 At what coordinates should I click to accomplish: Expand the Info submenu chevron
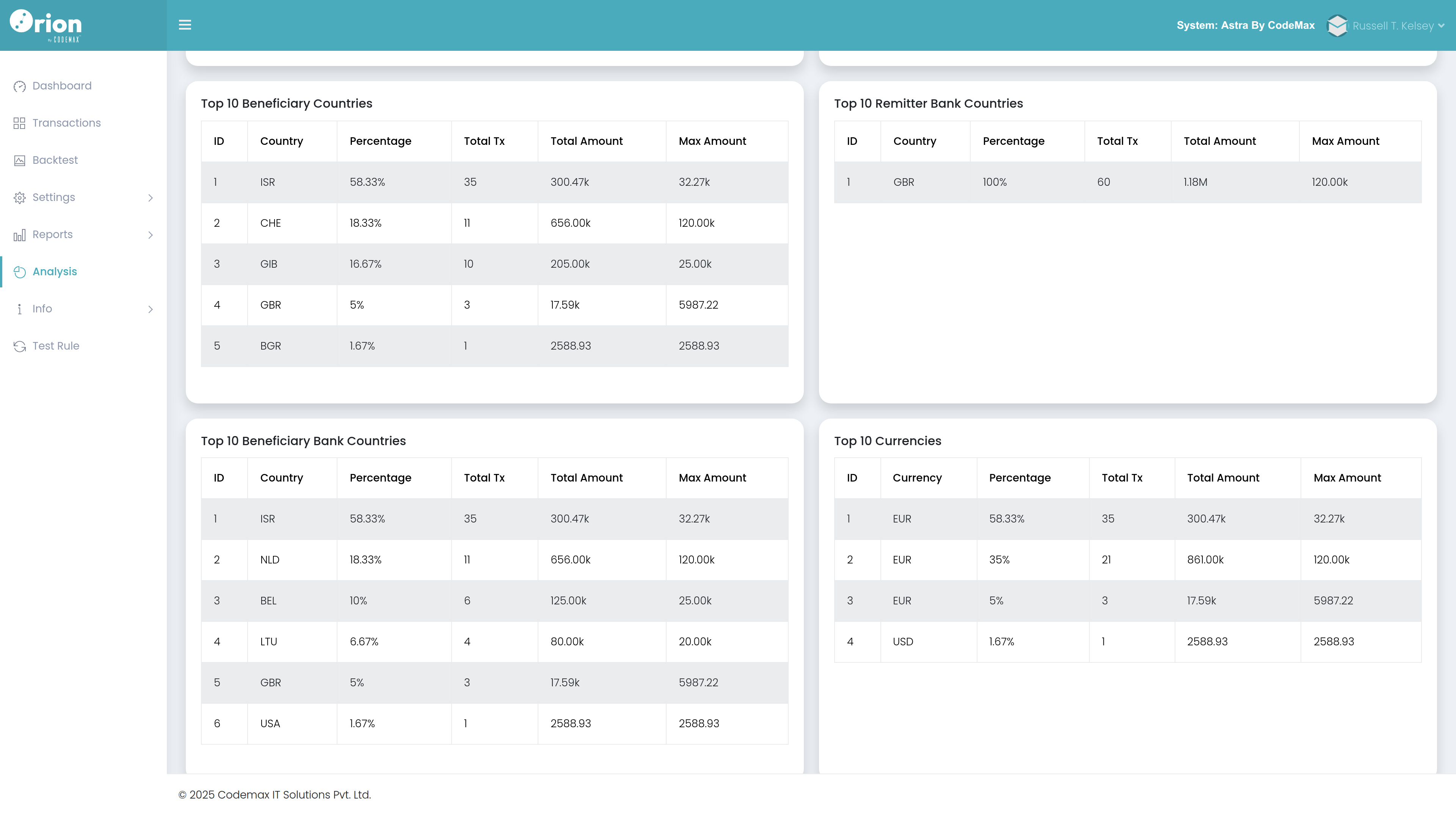coord(151,309)
